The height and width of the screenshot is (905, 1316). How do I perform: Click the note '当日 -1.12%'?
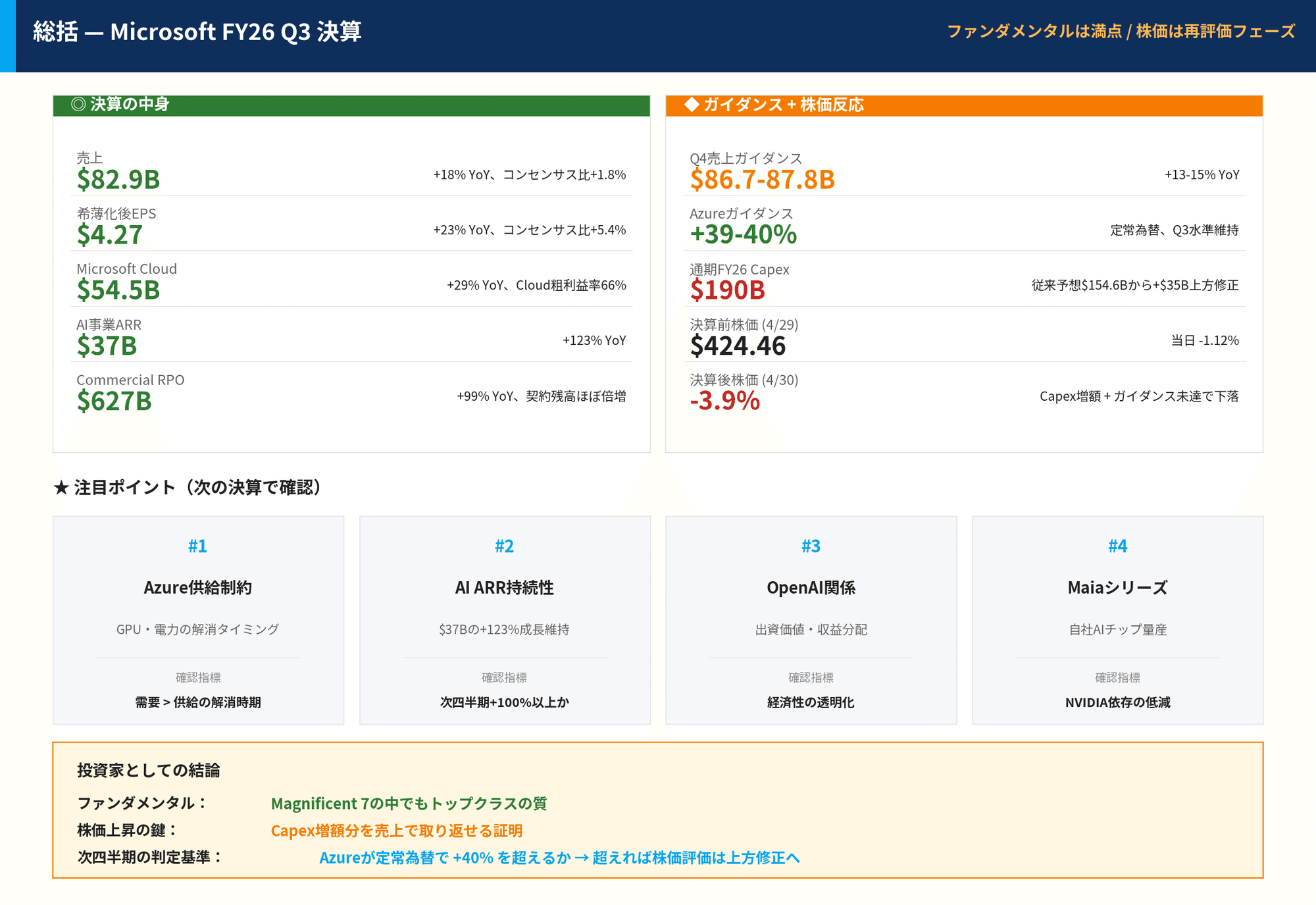pos(1205,341)
